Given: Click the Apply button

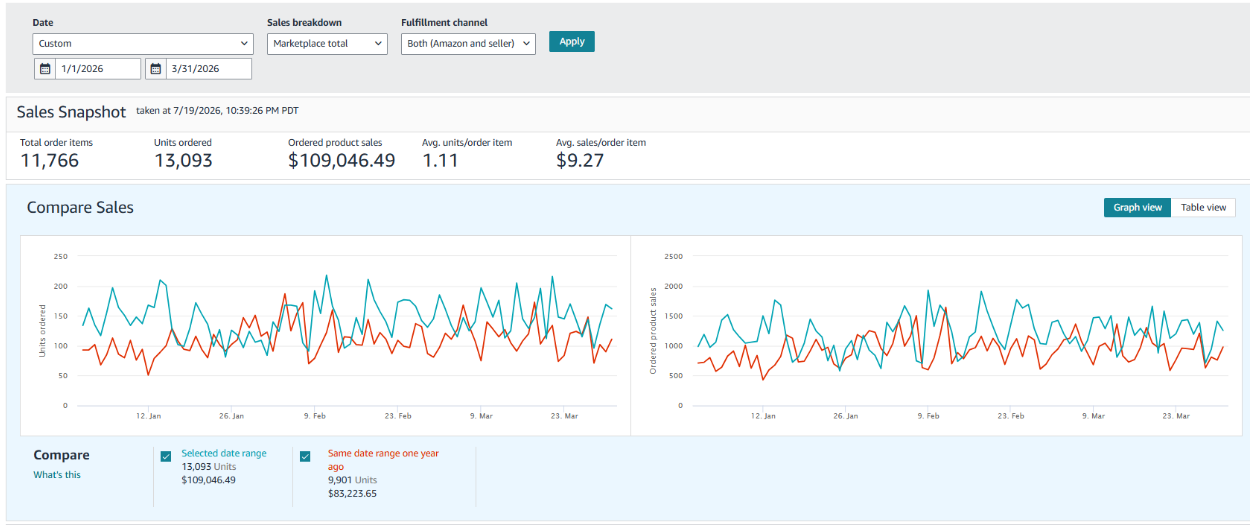Looking at the screenshot, I should click(x=572, y=41).
